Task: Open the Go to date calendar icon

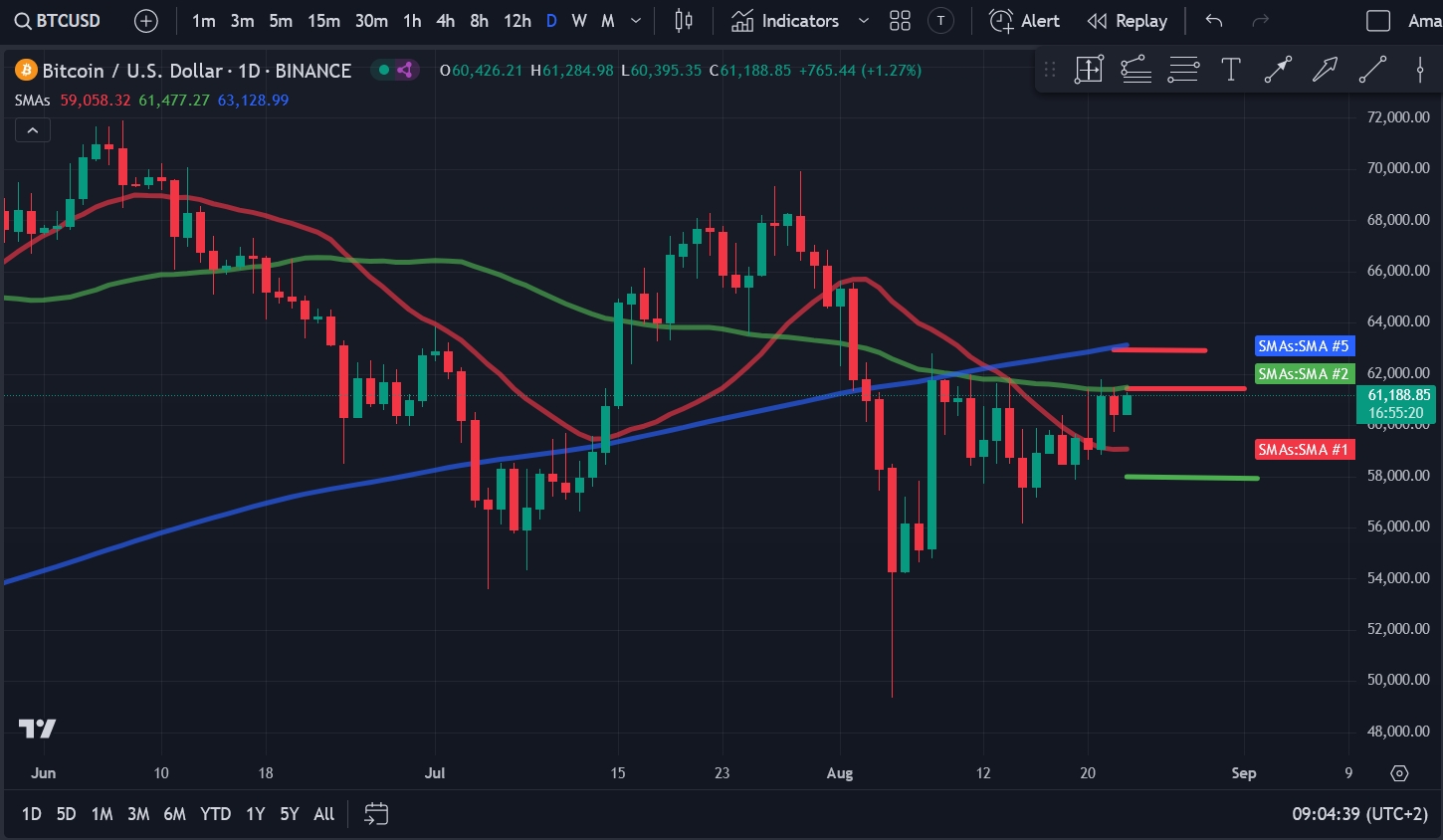Action: tap(375, 814)
